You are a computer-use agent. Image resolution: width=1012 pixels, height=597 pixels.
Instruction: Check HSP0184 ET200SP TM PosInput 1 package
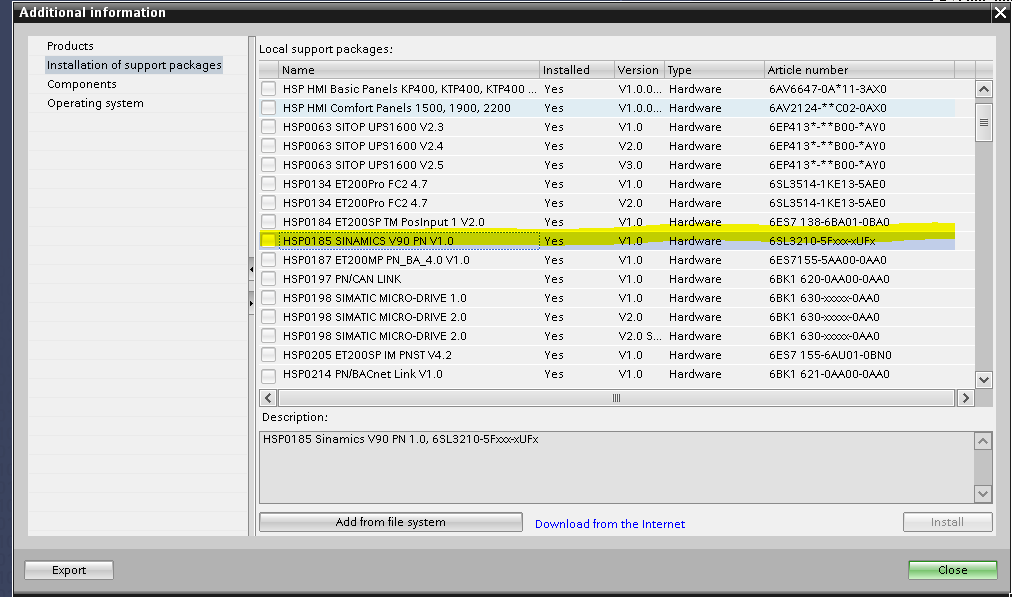coord(268,222)
